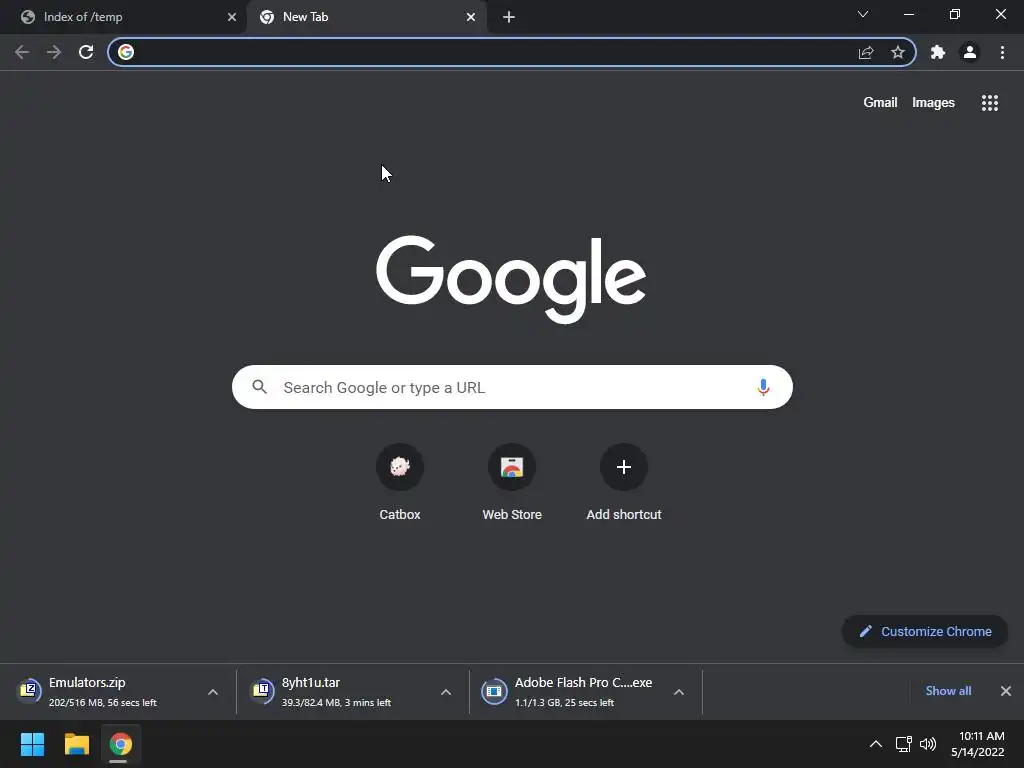Viewport: 1024px width, 768px height.
Task: Share this page via share icon
Action: [x=866, y=52]
